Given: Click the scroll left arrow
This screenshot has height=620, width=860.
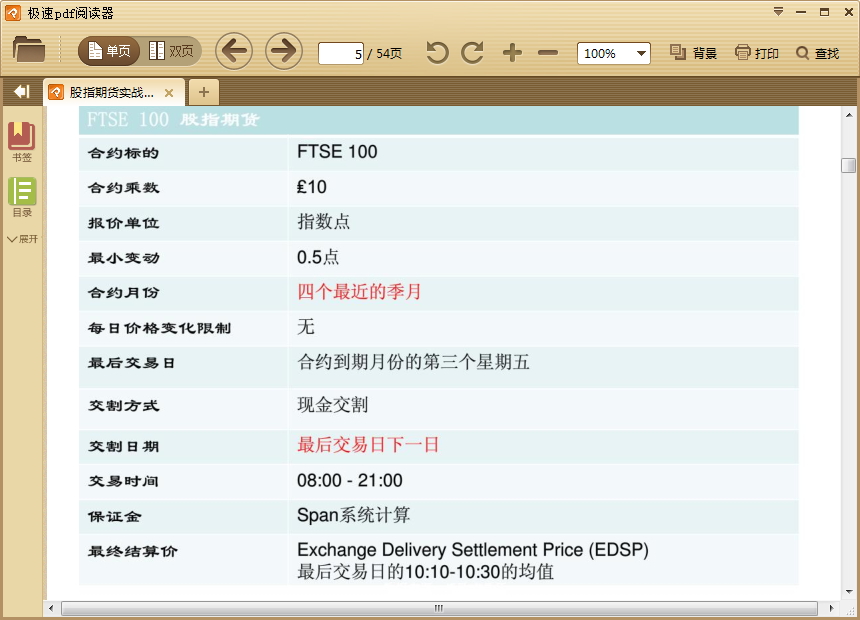Looking at the screenshot, I should pyautogui.click(x=52, y=608).
